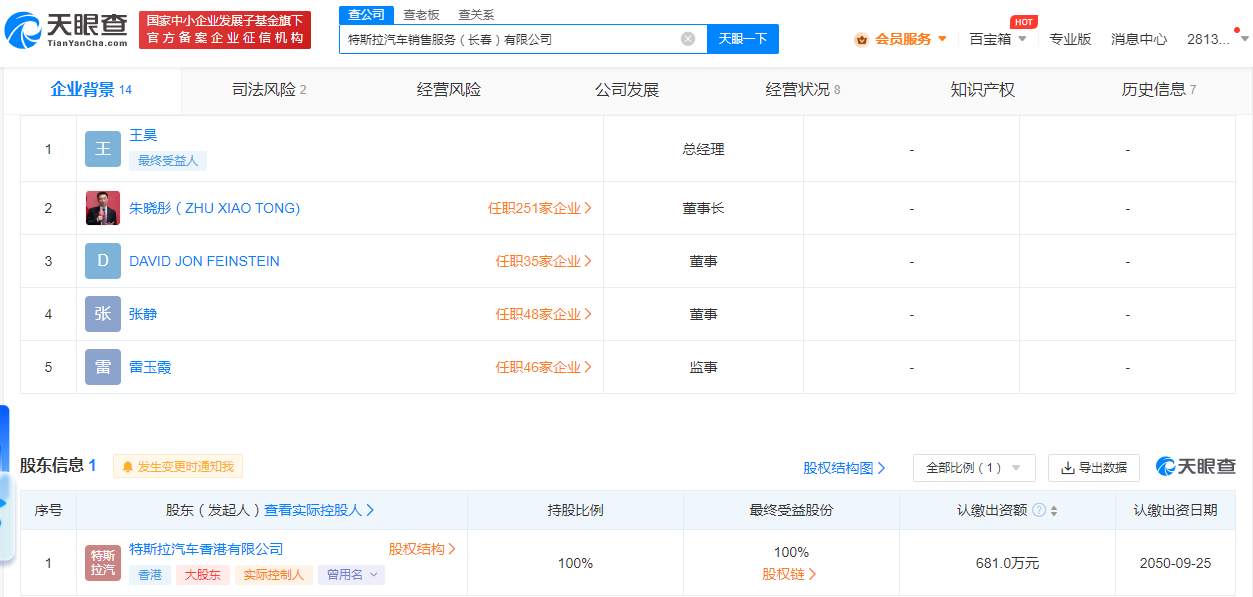Open the 股权链 link
1253x597 pixels.
pyautogui.click(x=790, y=574)
